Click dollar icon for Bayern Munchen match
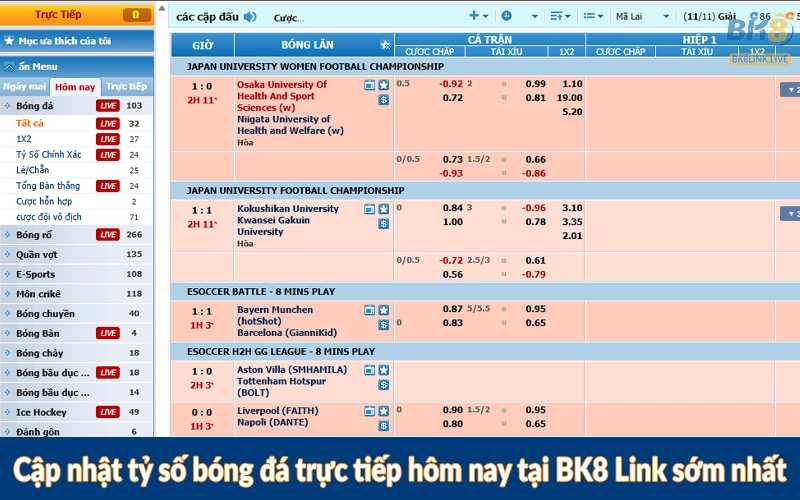Screen dimensions: 800x500 (x=384, y=324)
